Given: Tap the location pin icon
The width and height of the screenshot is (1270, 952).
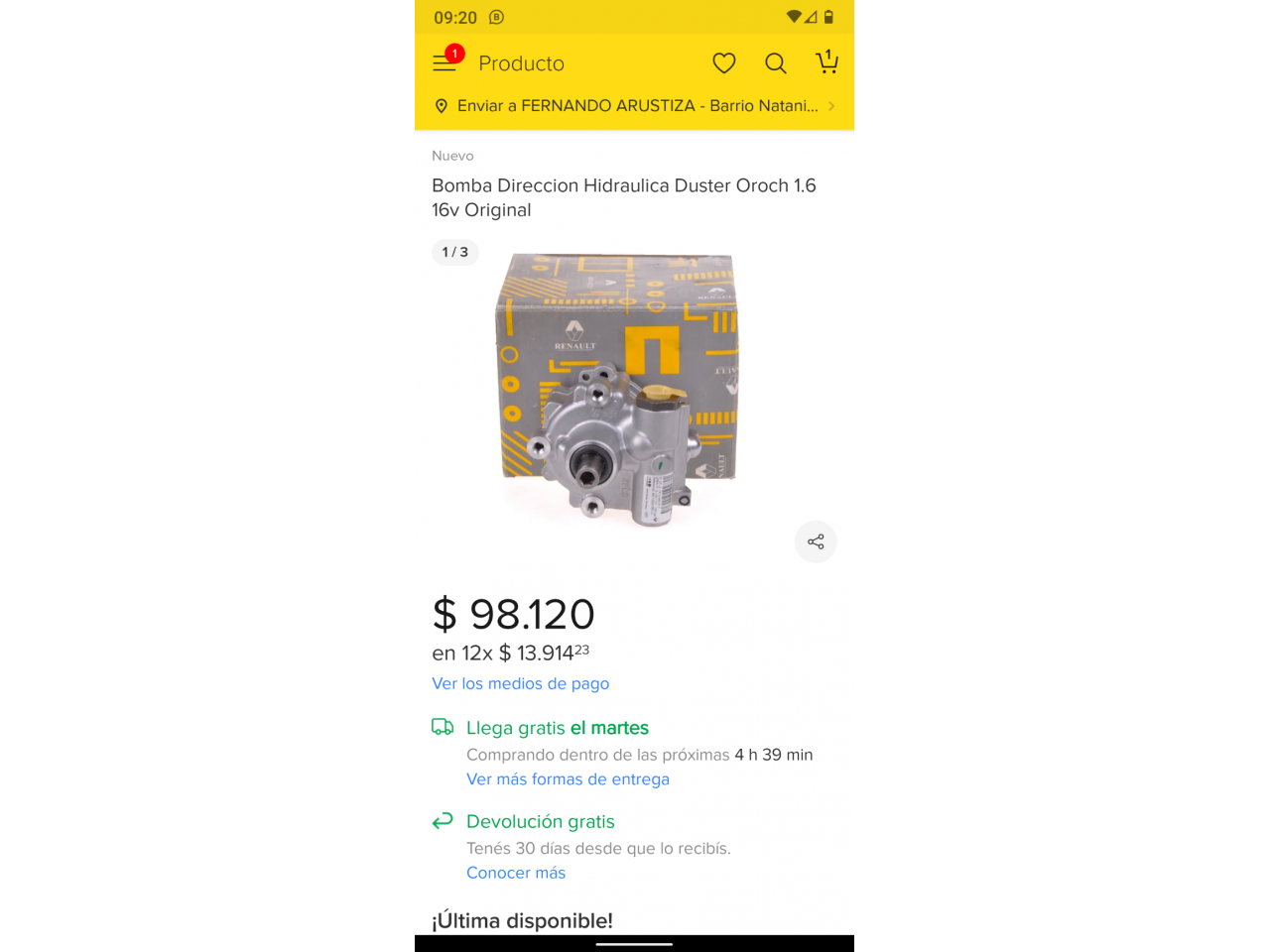Looking at the screenshot, I should tap(442, 106).
